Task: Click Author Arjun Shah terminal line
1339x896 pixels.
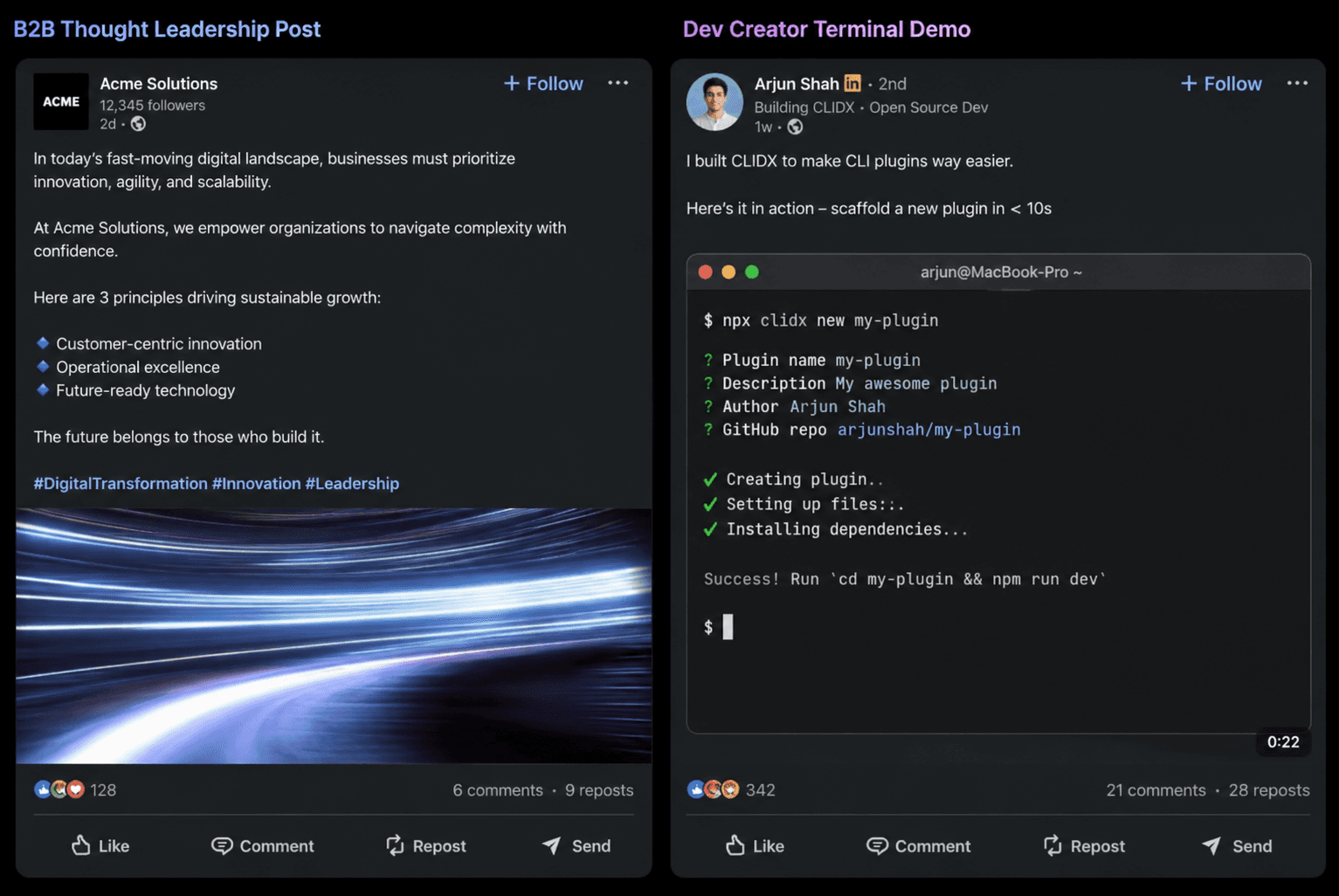Action: [x=794, y=406]
